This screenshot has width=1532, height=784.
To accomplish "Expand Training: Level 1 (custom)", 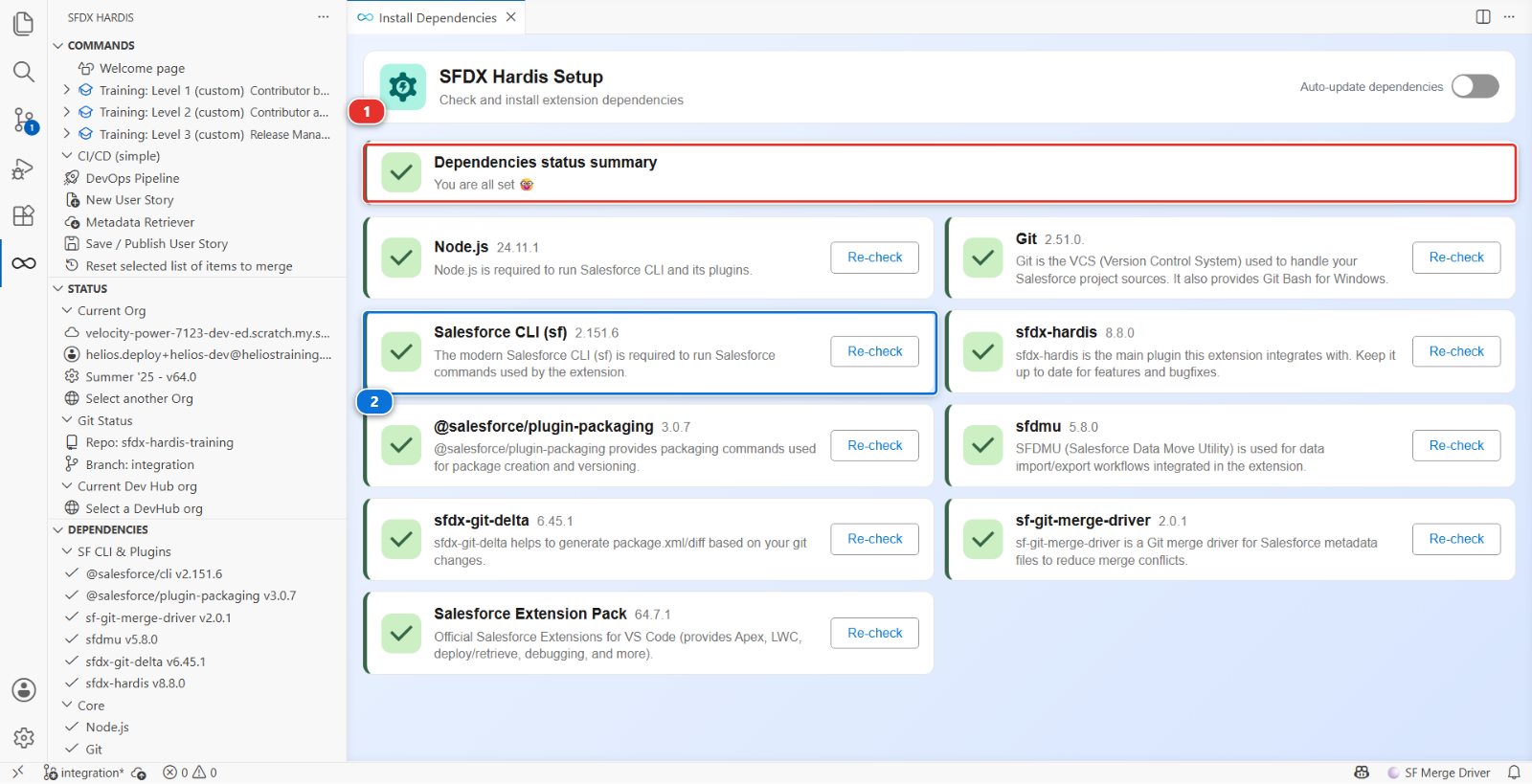I will (x=67, y=90).
